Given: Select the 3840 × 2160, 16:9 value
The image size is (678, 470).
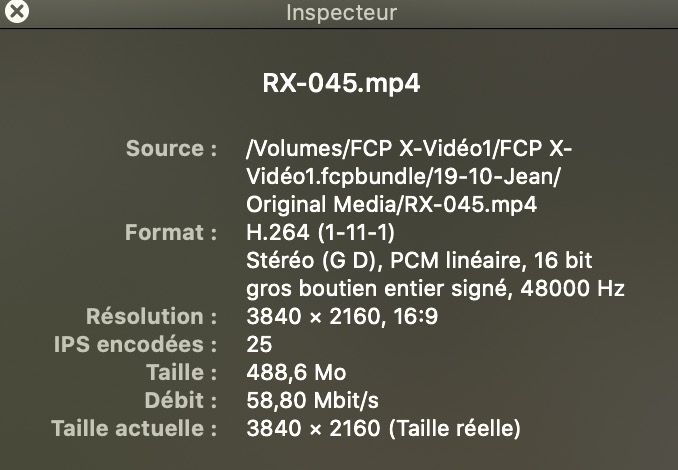Looking at the screenshot, I should (342, 316).
